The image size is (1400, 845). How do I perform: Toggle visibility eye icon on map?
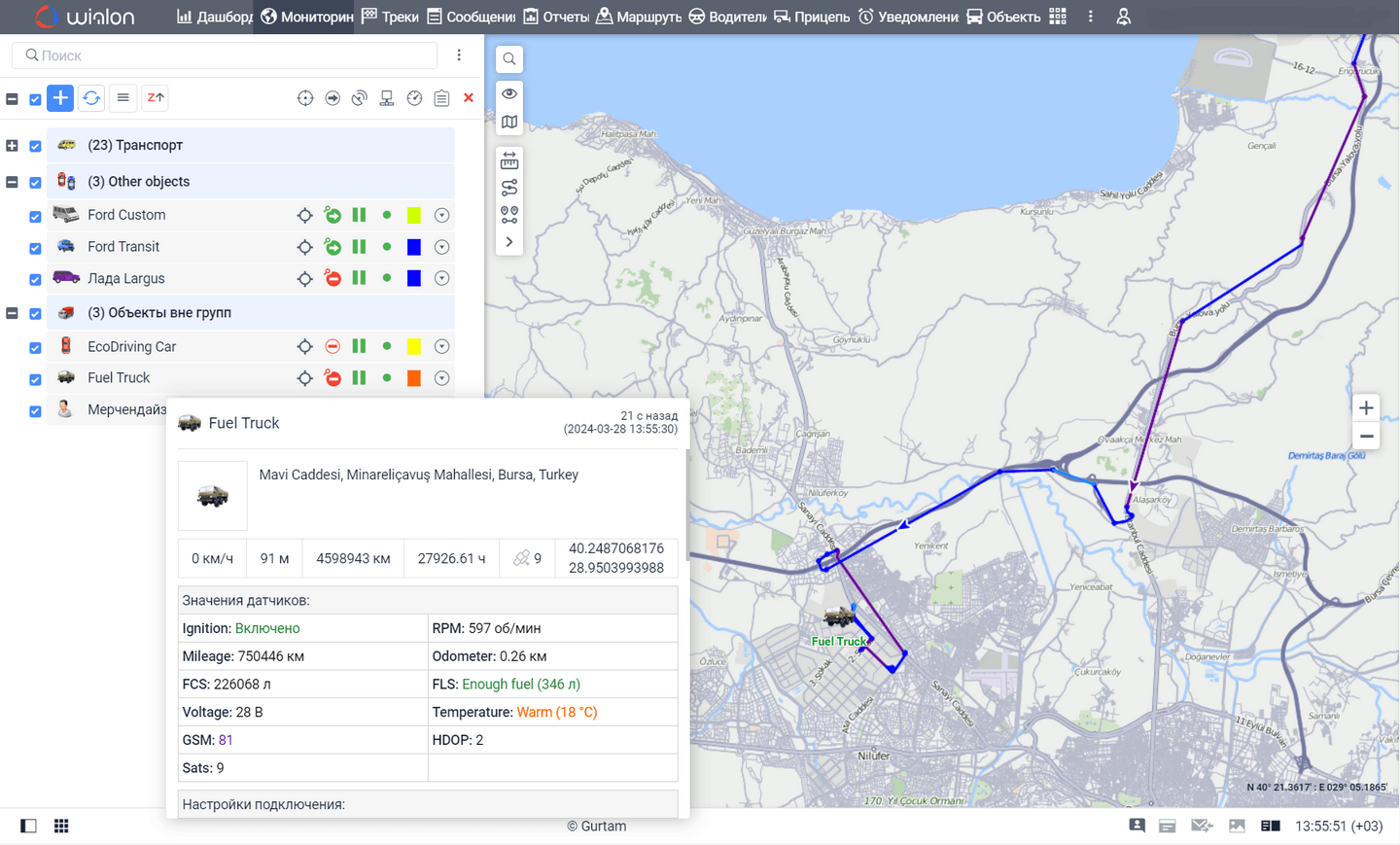click(508, 94)
